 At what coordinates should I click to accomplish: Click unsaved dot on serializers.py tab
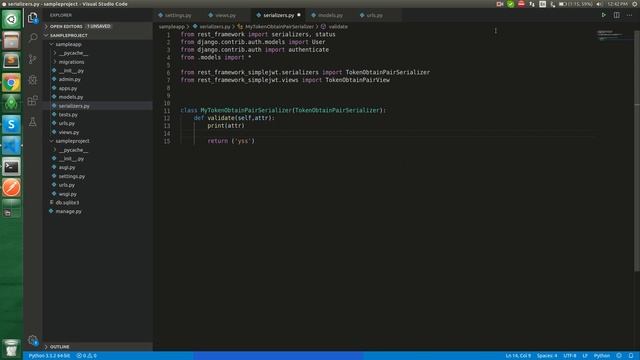coord(299,15)
